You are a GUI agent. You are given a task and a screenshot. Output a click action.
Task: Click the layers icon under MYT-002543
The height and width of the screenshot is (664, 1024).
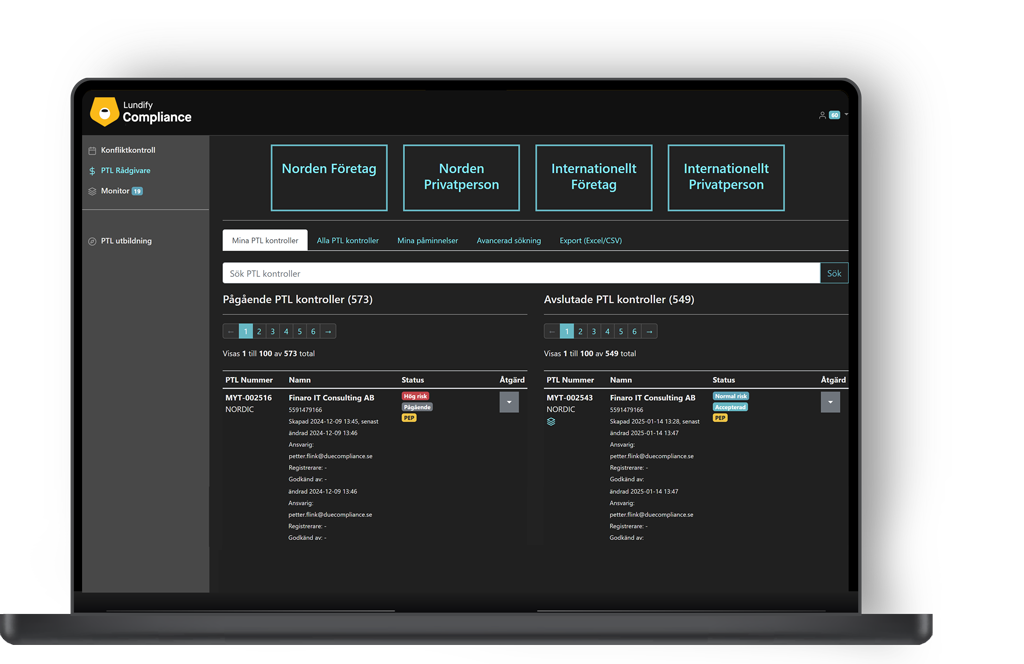pos(551,422)
